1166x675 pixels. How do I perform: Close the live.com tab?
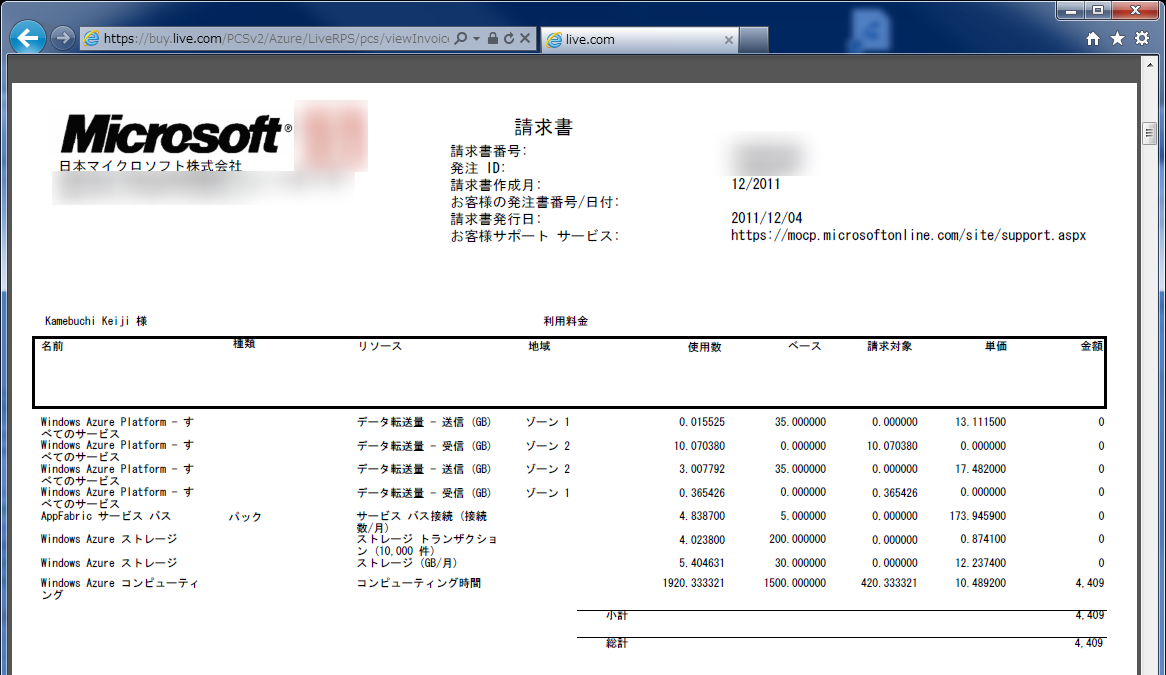click(729, 40)
